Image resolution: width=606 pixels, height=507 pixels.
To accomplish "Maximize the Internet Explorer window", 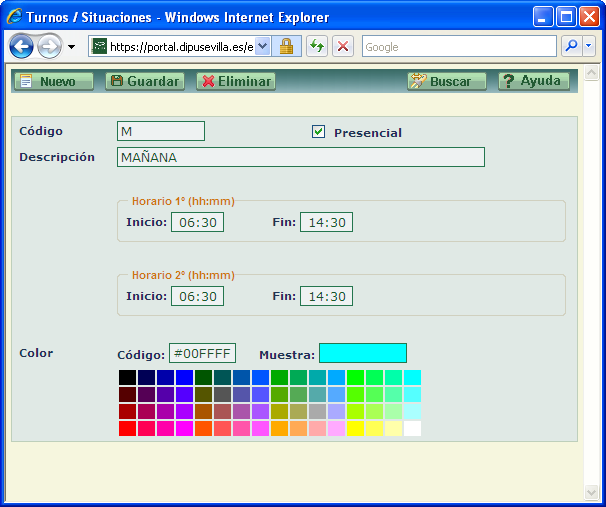I will (x=566, y=17).
